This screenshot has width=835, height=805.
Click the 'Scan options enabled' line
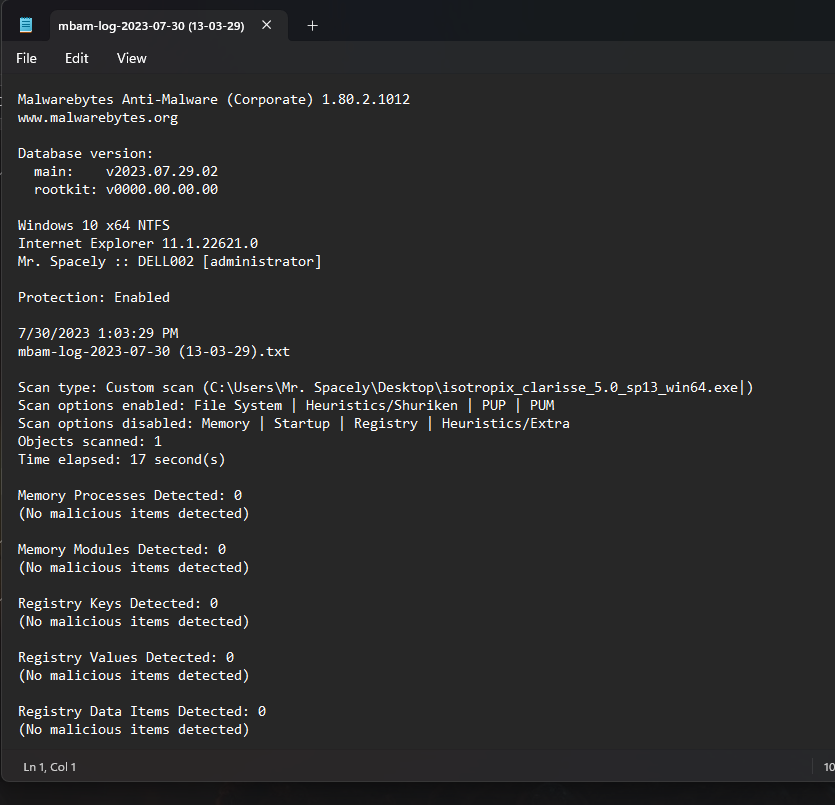point(286,405)
